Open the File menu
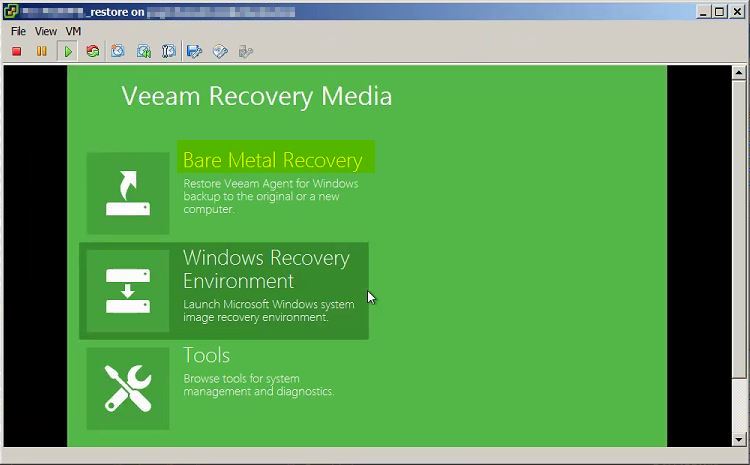 (x=18, y=31)
